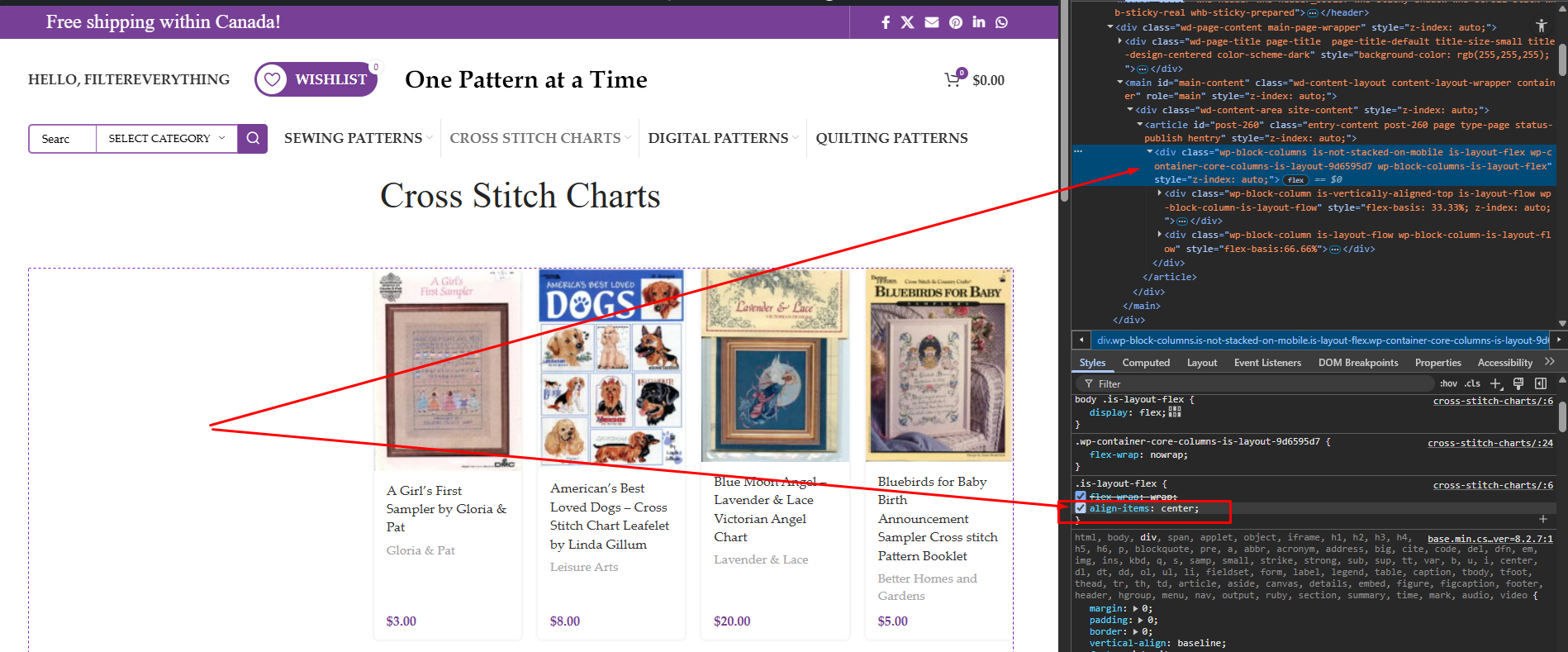
Task: Collapse the main-content element node
Action: [x=1120, y=83]
